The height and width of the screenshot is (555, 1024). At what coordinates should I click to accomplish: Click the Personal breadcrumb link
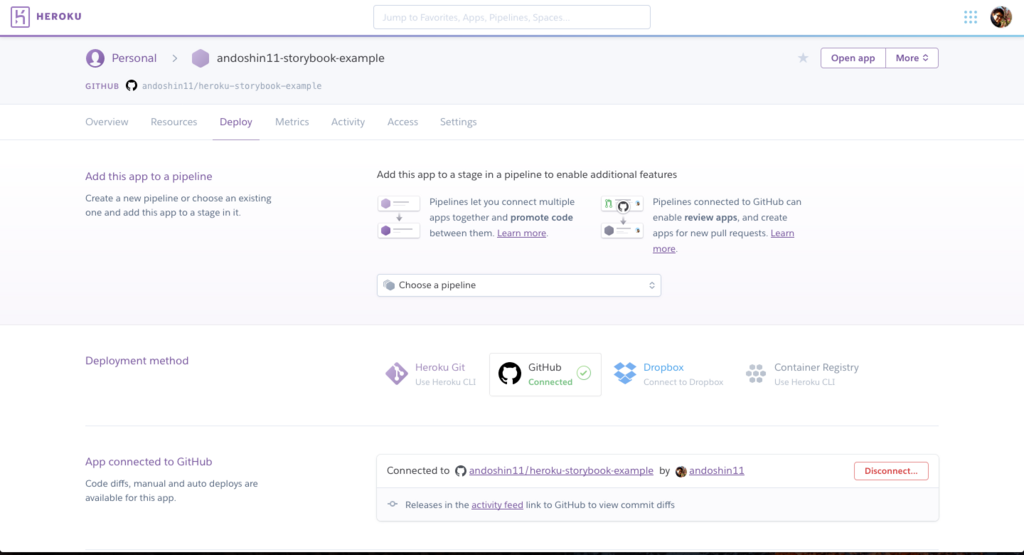tap(134, 58)
